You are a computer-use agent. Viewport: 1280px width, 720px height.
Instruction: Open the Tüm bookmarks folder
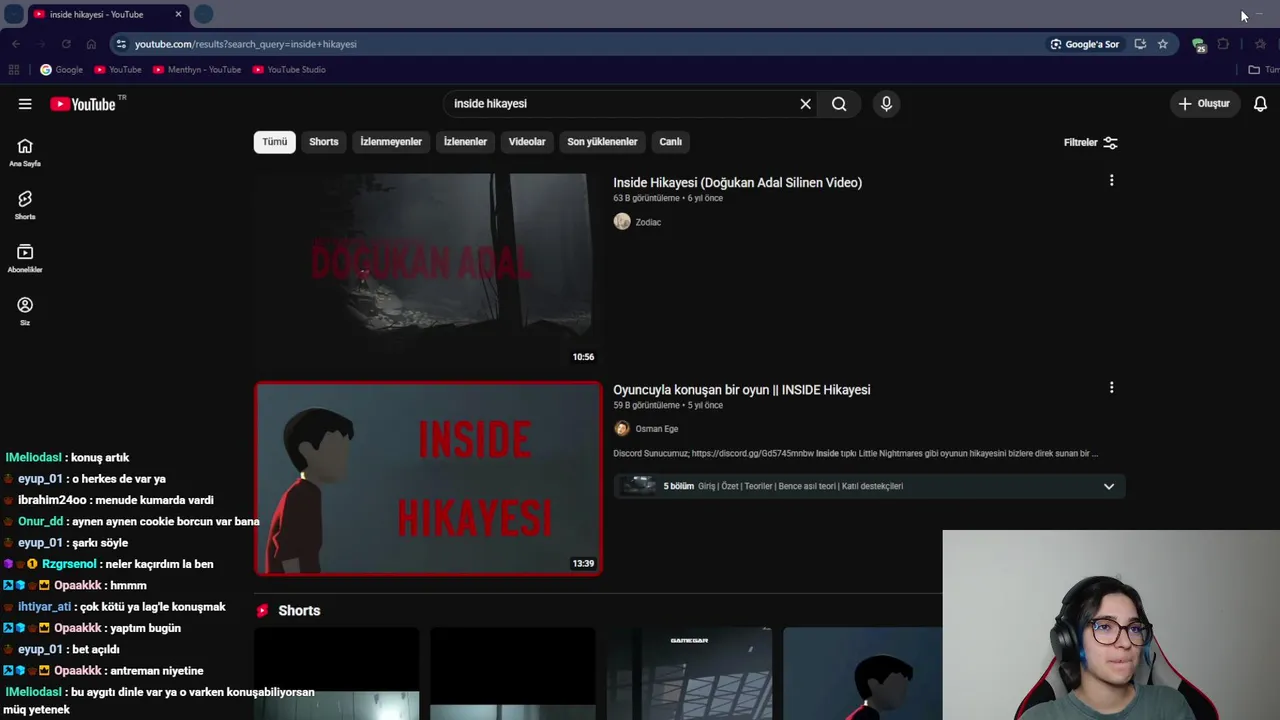coord(1263,70)
